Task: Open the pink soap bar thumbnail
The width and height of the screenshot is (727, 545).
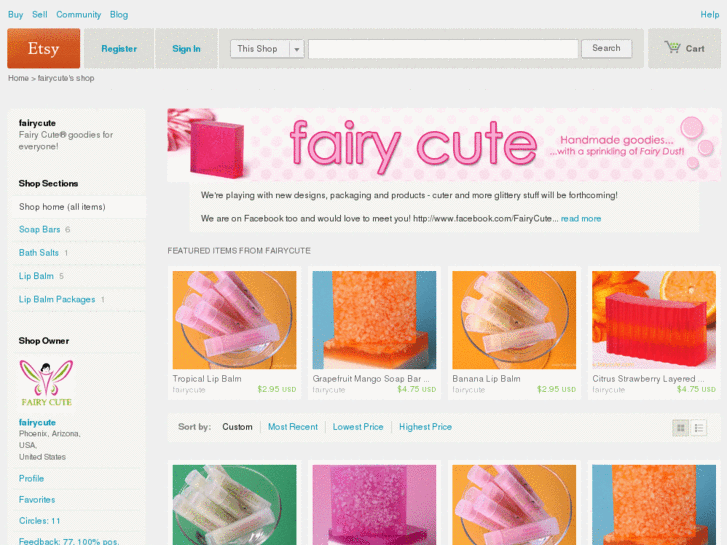Action: point(374,505)
